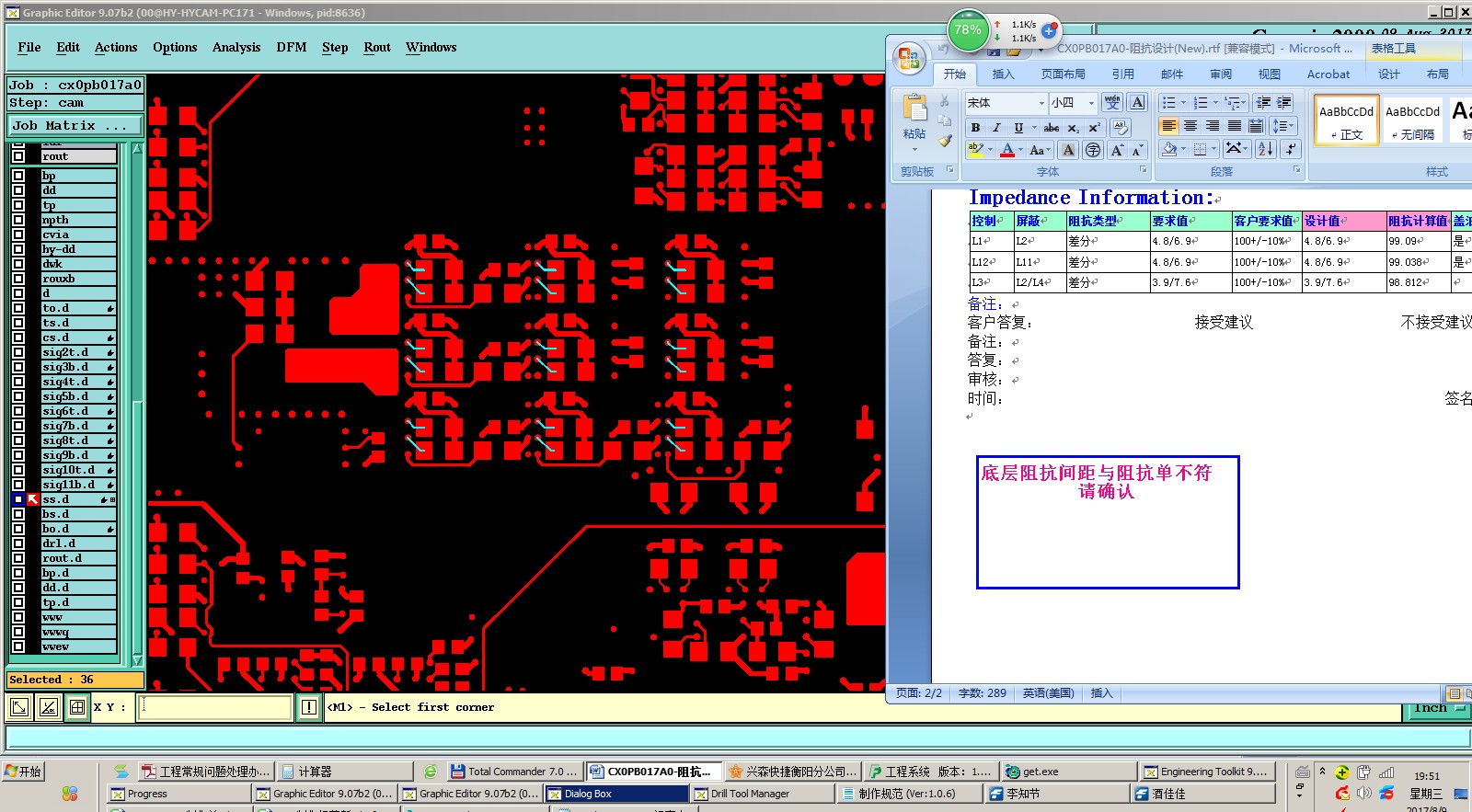The image size is (1472, 812).
Task: Apply strikethrough with the abc icon
Action: [x=1052, y=128]
